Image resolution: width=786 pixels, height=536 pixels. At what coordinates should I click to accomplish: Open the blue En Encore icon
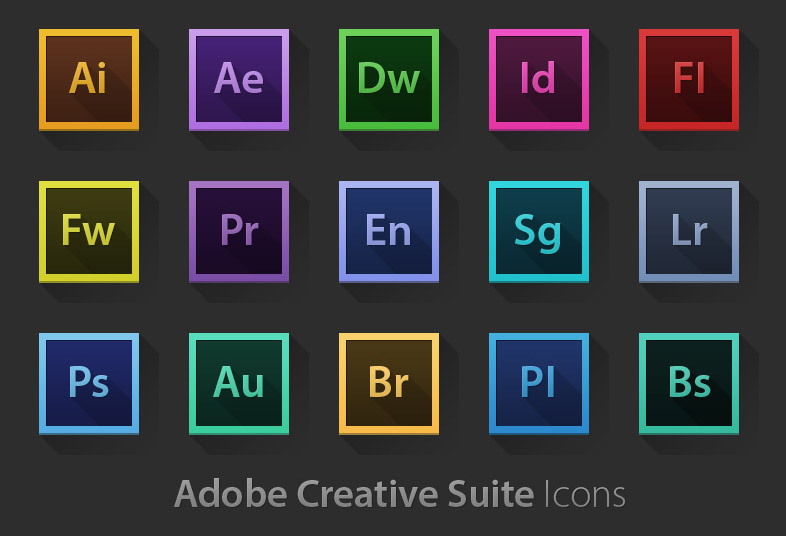point(389,232)
